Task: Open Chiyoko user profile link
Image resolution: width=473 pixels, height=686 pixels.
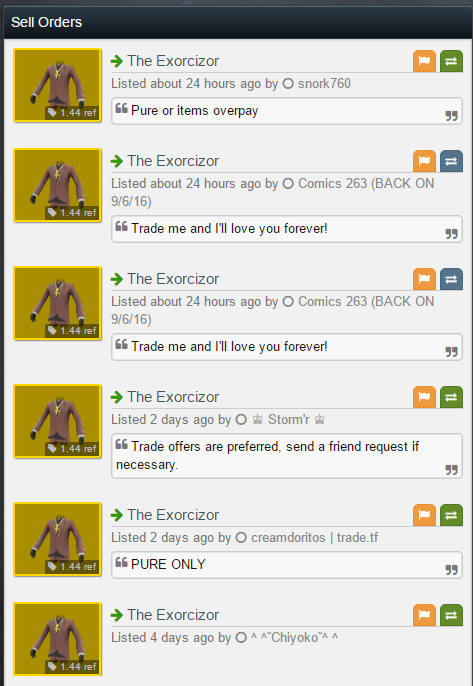Action: point(294,638)
